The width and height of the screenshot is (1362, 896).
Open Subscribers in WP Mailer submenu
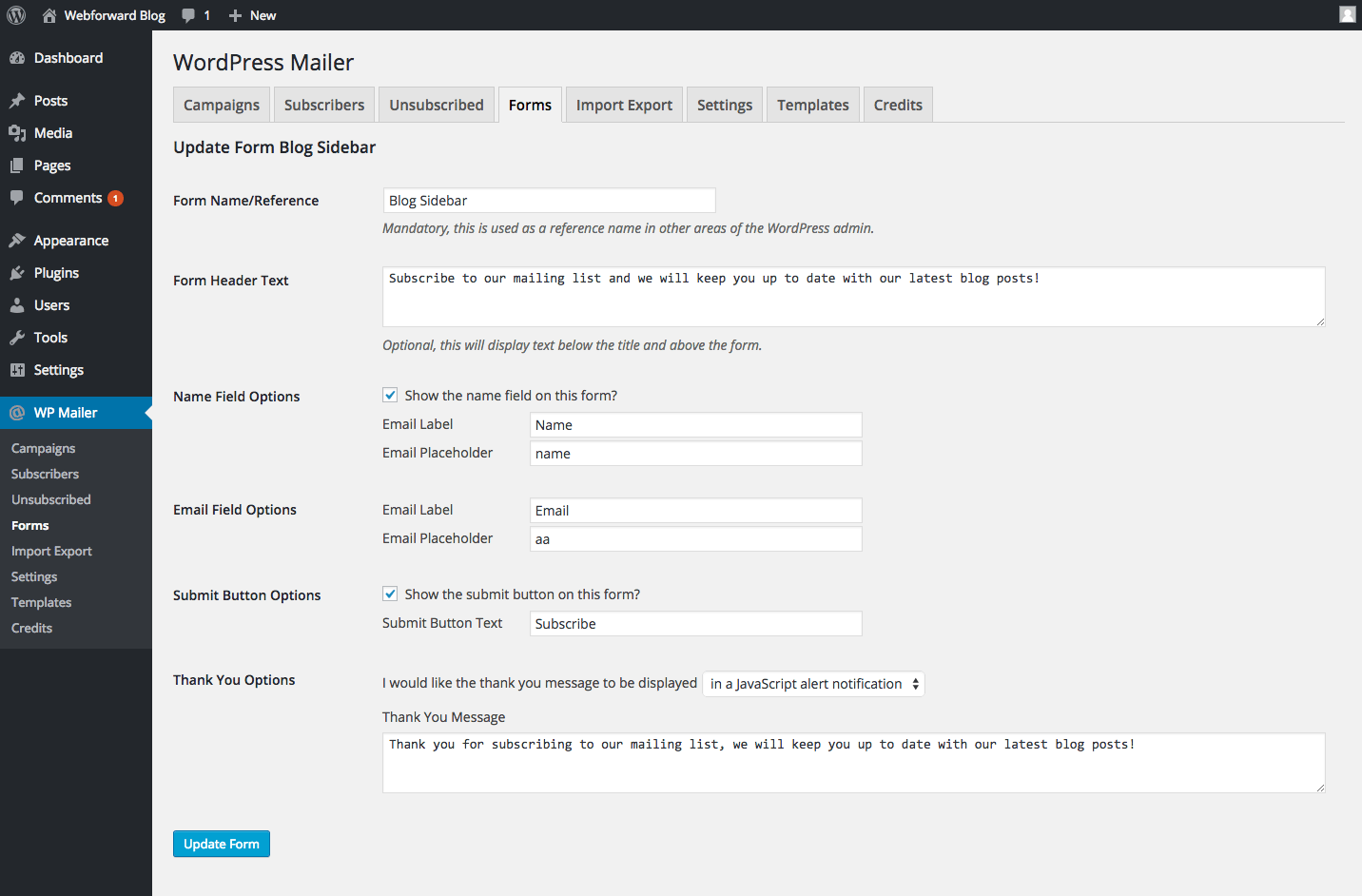pos(46,474)
